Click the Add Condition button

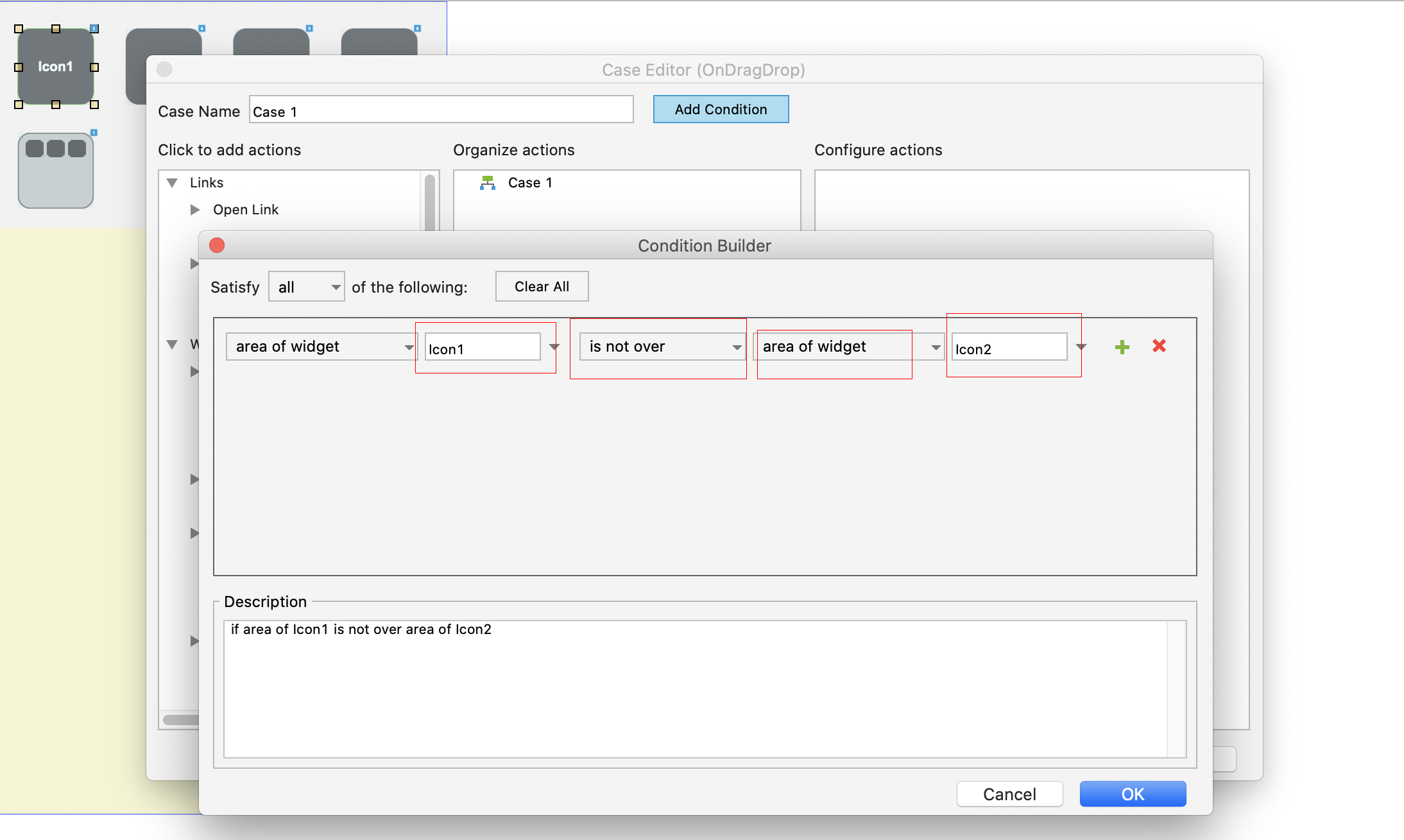click(721, 109)
